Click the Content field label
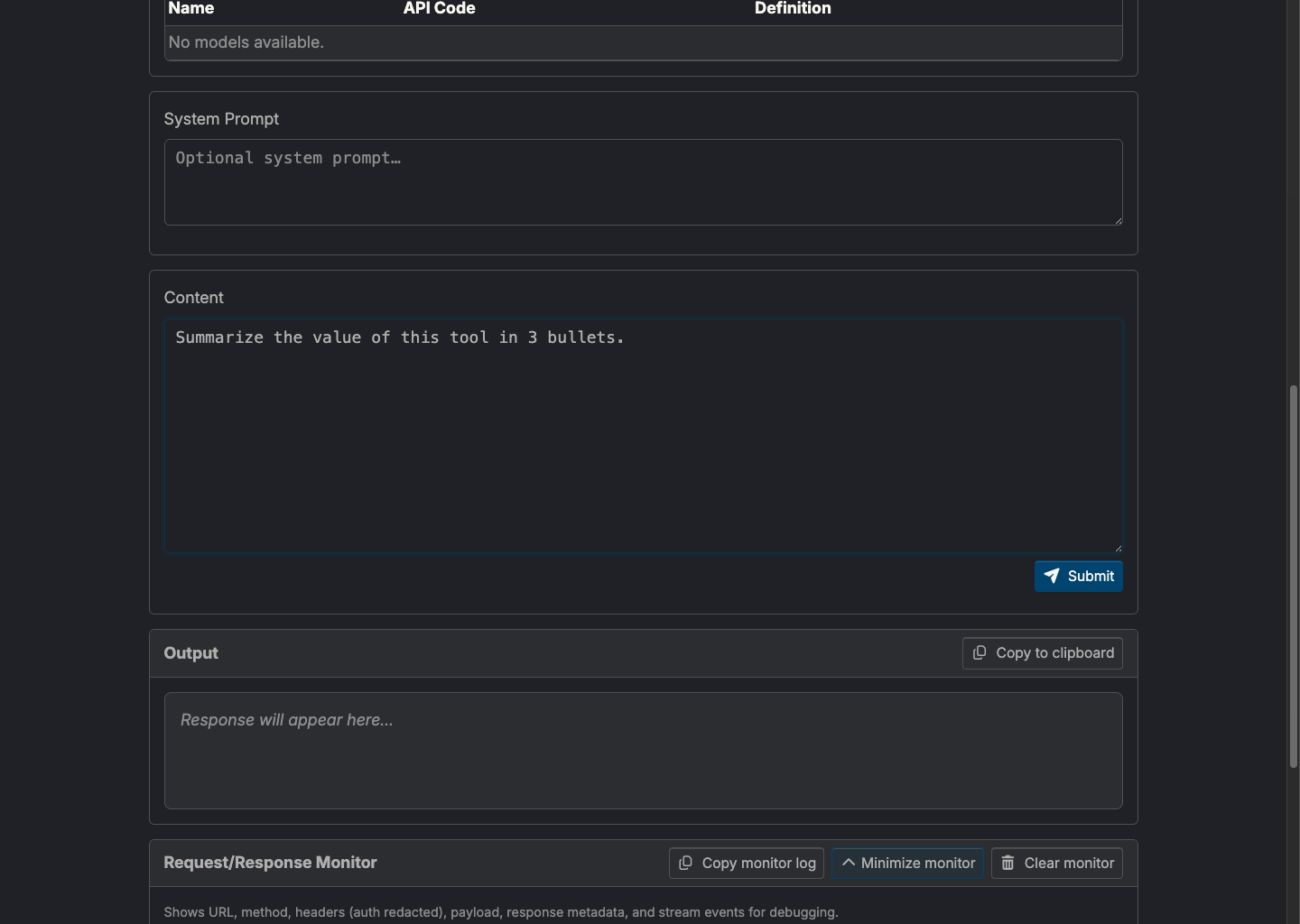The height and width of the screenshot is (924, 1300). pyautogui.click(x=193, y=298)
